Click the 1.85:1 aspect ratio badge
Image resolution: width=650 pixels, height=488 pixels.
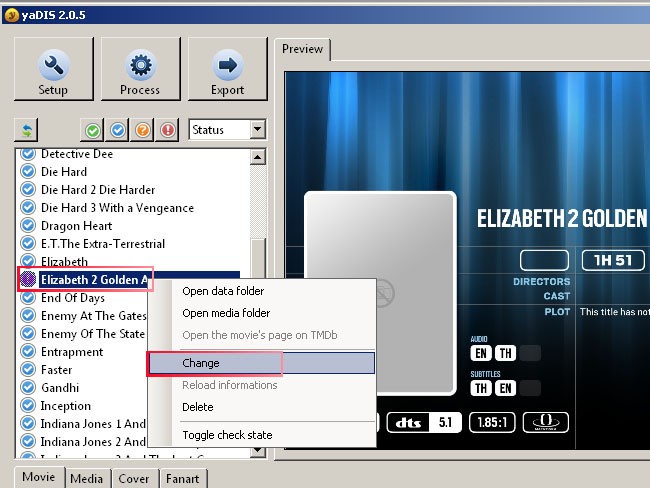(492, 422)
